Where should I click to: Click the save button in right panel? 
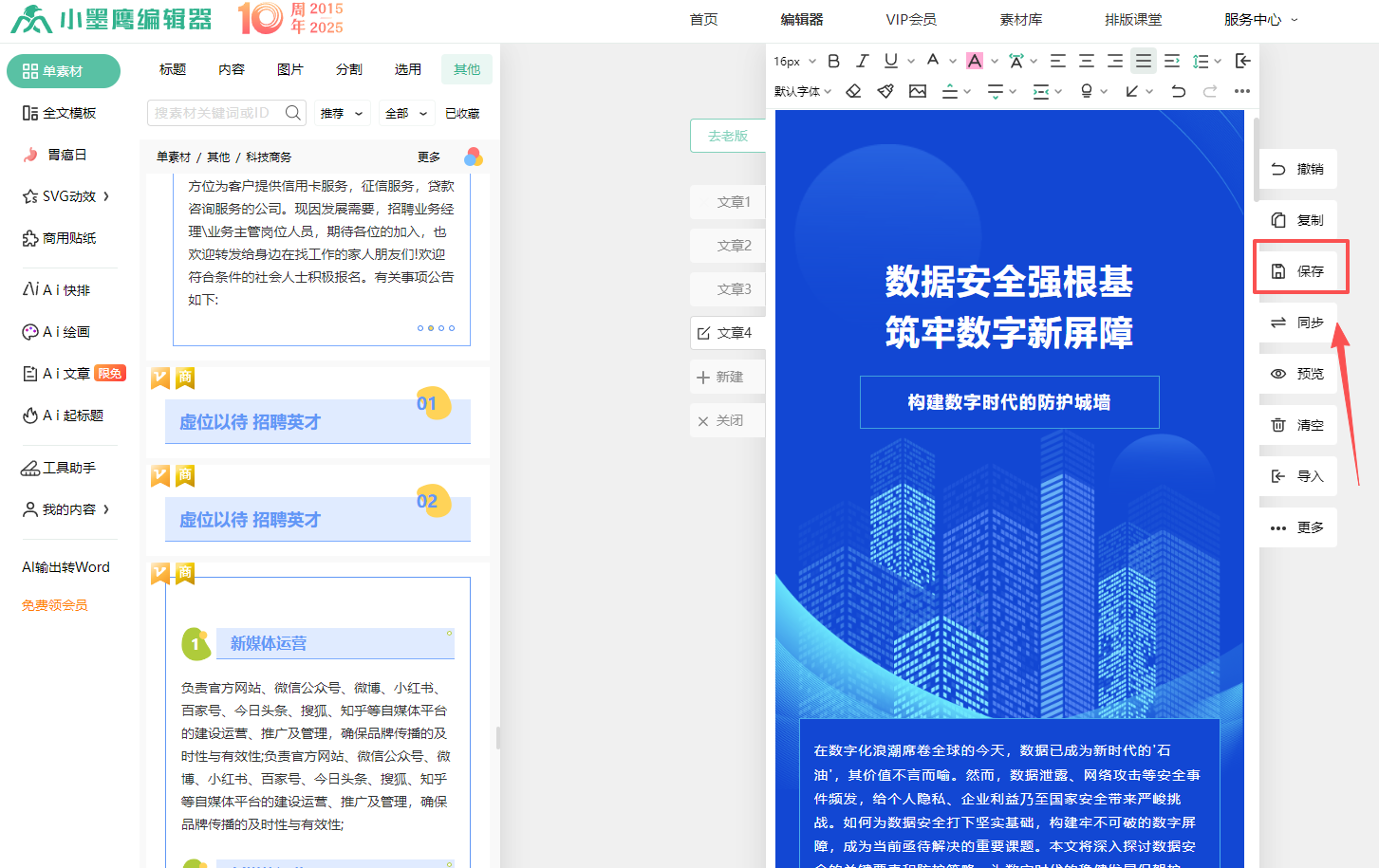click(x=1298, y=271)
